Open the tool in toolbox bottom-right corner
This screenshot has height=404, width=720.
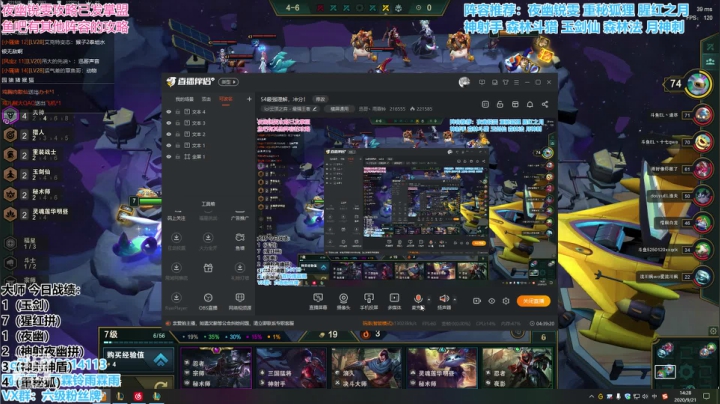[x=240, y=302]
